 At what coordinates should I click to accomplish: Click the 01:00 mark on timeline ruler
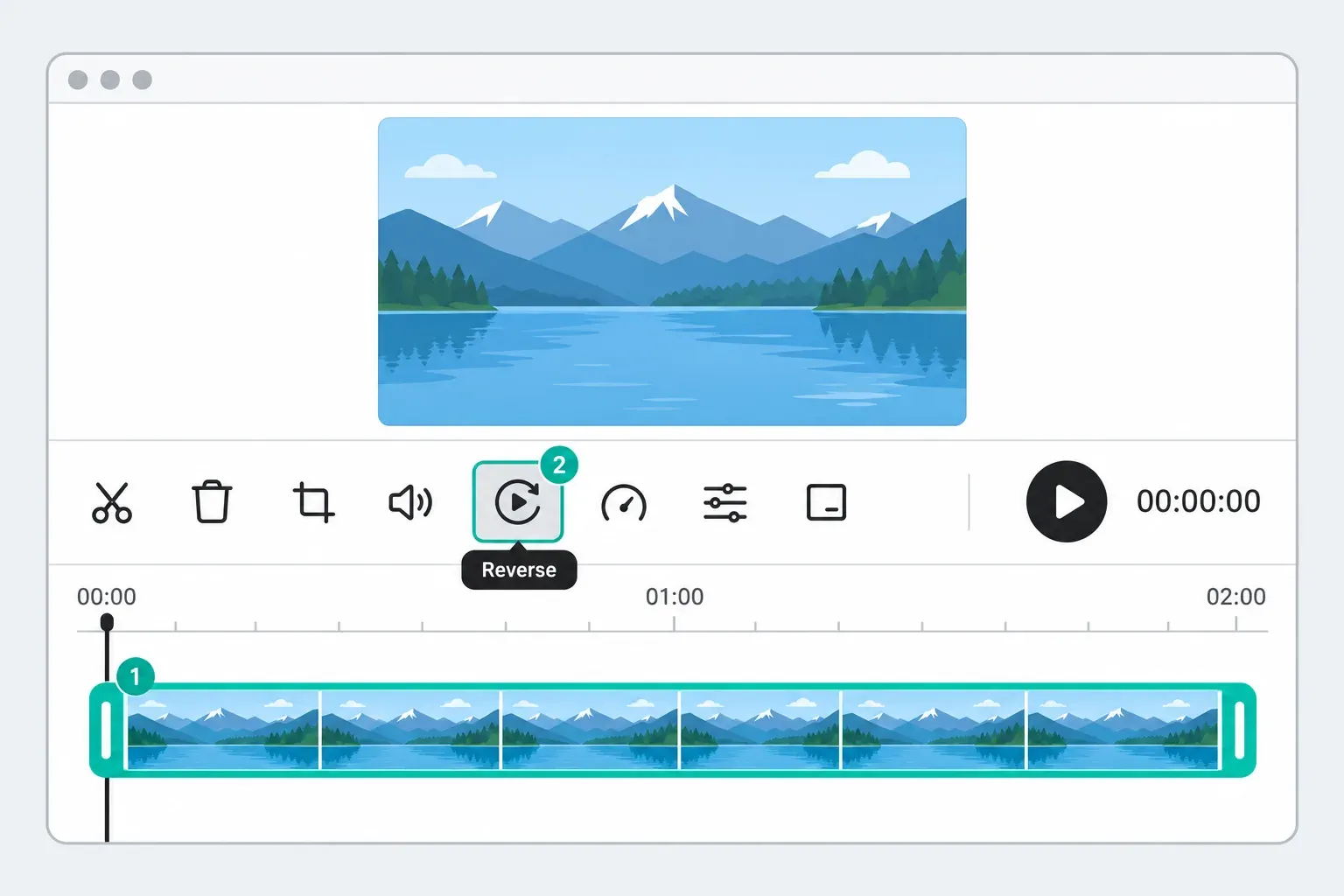coord(675,597)
